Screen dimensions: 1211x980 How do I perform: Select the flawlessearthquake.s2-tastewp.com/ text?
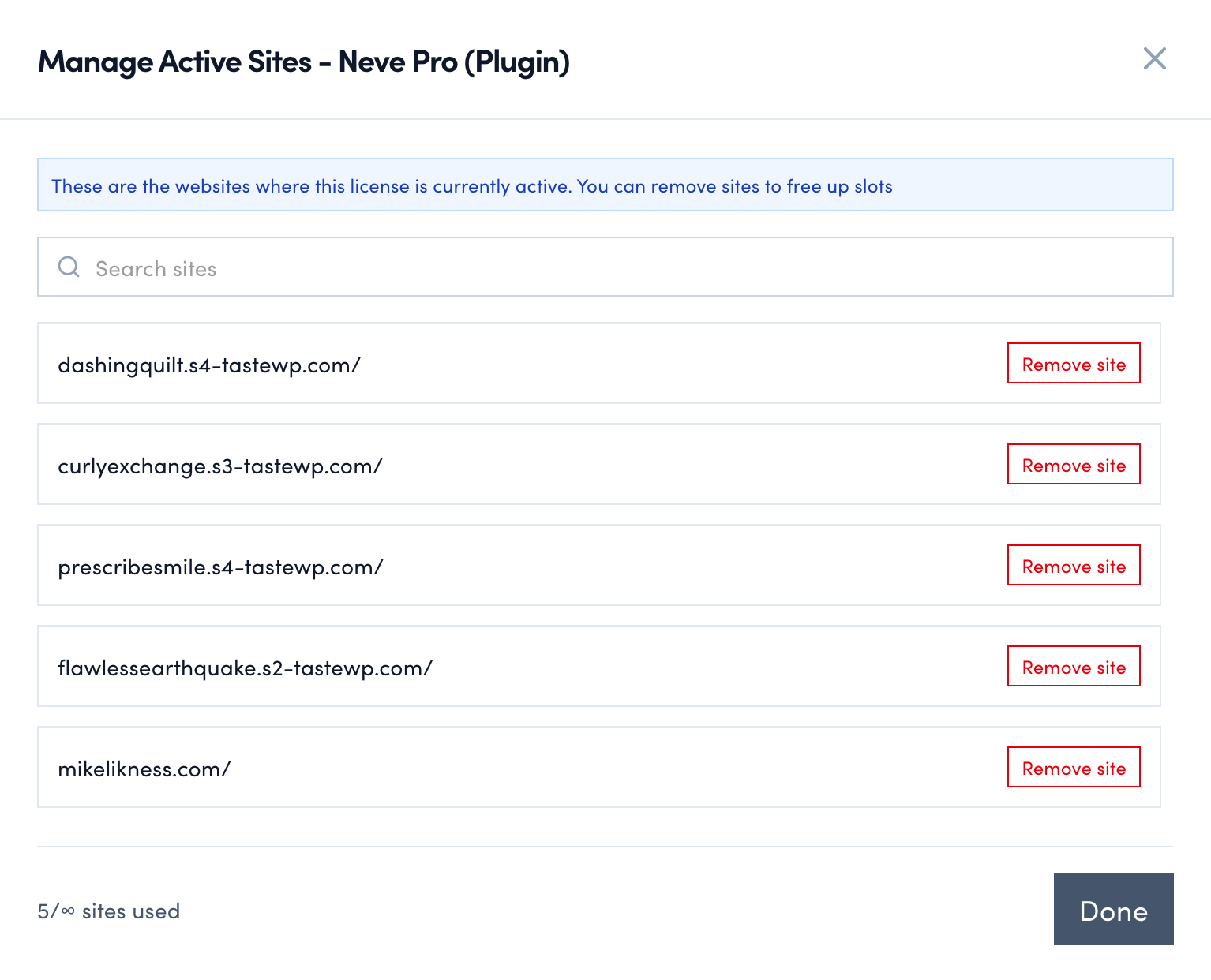[246, 668]
